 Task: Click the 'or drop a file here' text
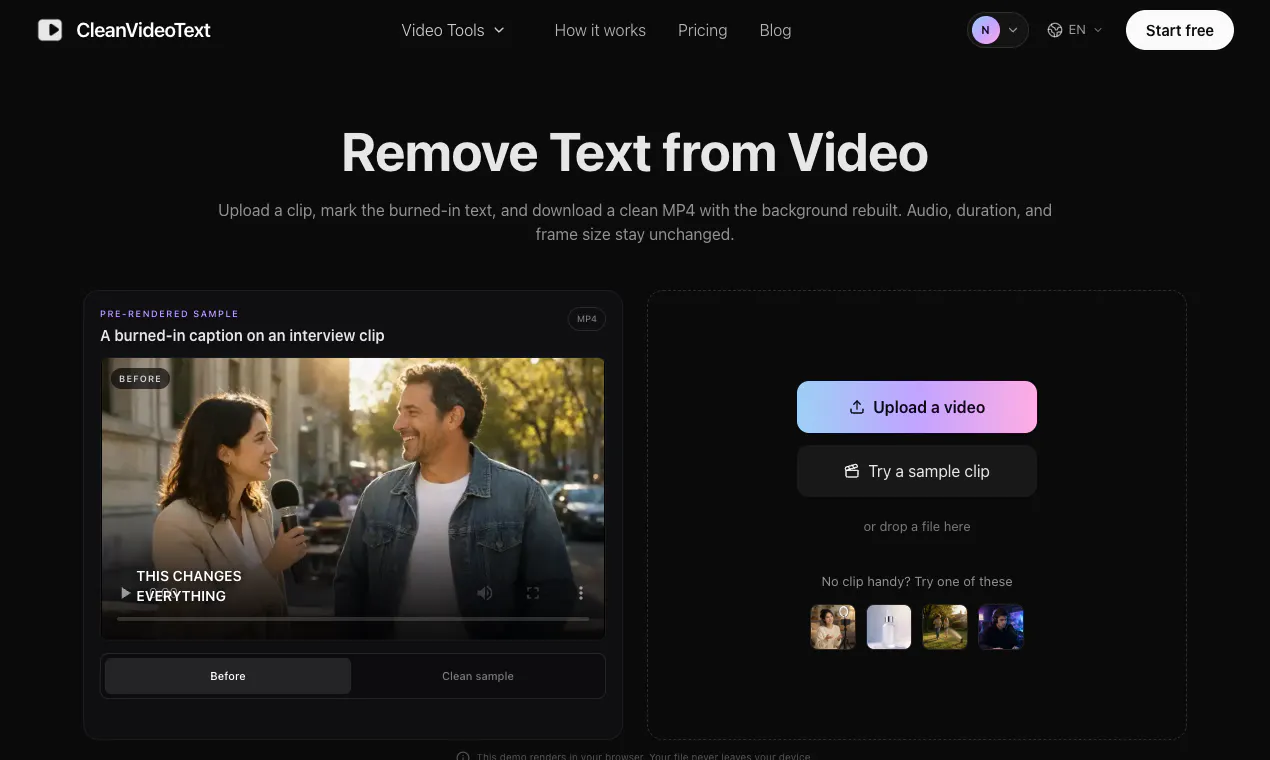click(x=917, y=526)
